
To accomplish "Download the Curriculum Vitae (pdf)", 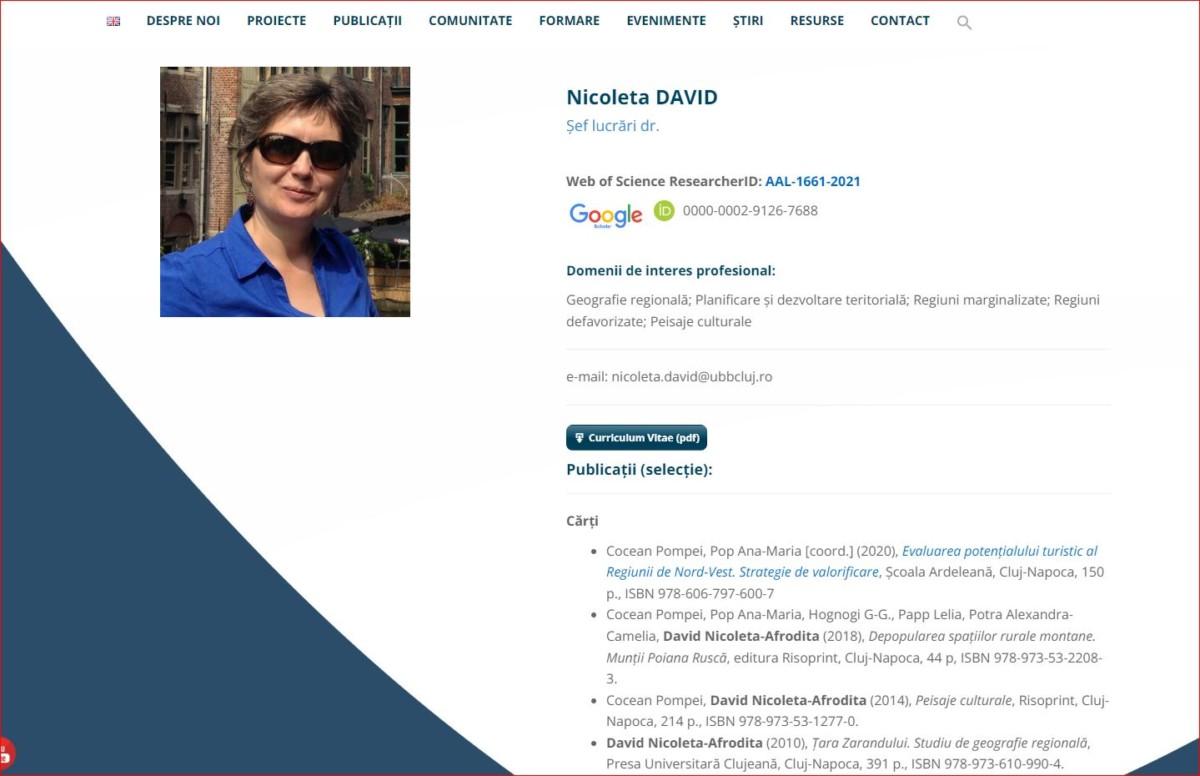I will [x=636, y=438].
